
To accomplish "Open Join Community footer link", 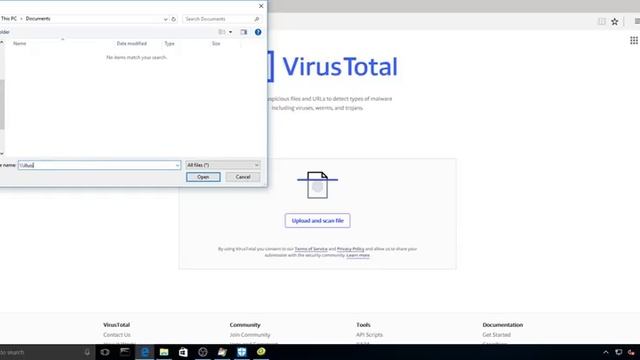I will tap(250, 335).
